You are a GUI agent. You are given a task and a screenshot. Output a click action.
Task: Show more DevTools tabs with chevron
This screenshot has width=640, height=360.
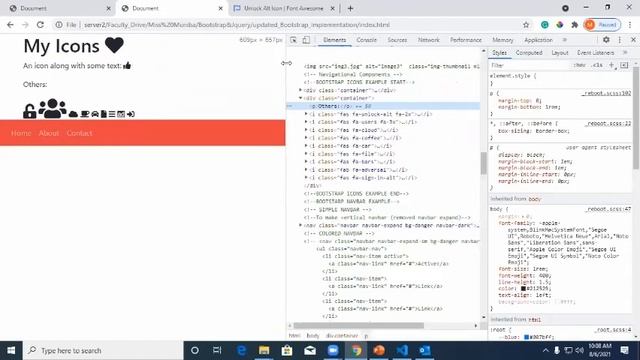click(x=565, y=40)
